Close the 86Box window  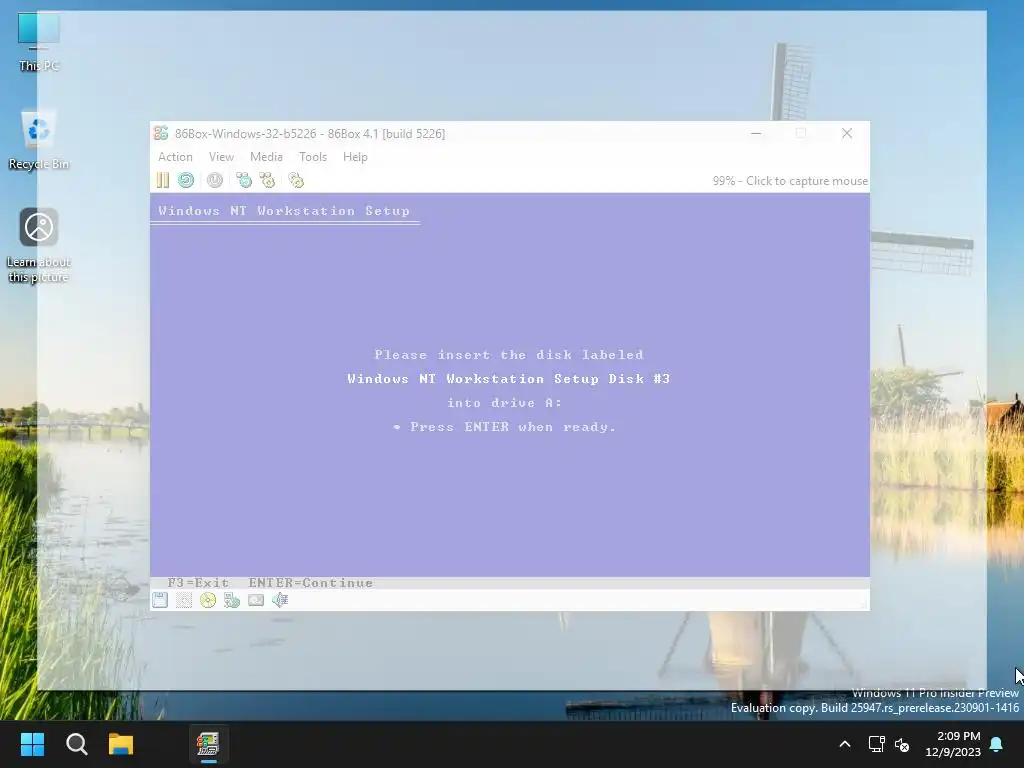point(847,133)
